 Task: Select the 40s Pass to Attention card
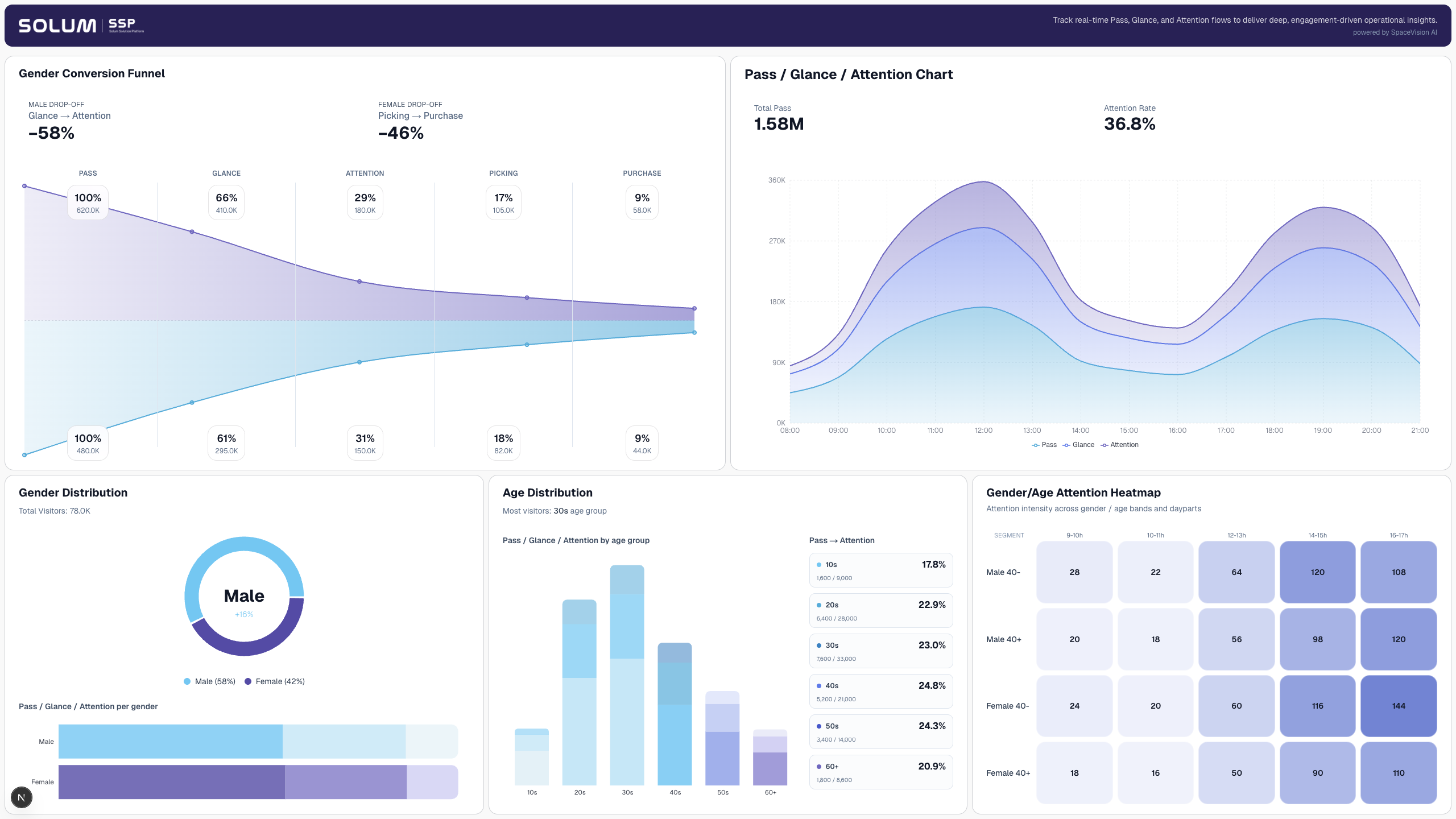point(880,691)
